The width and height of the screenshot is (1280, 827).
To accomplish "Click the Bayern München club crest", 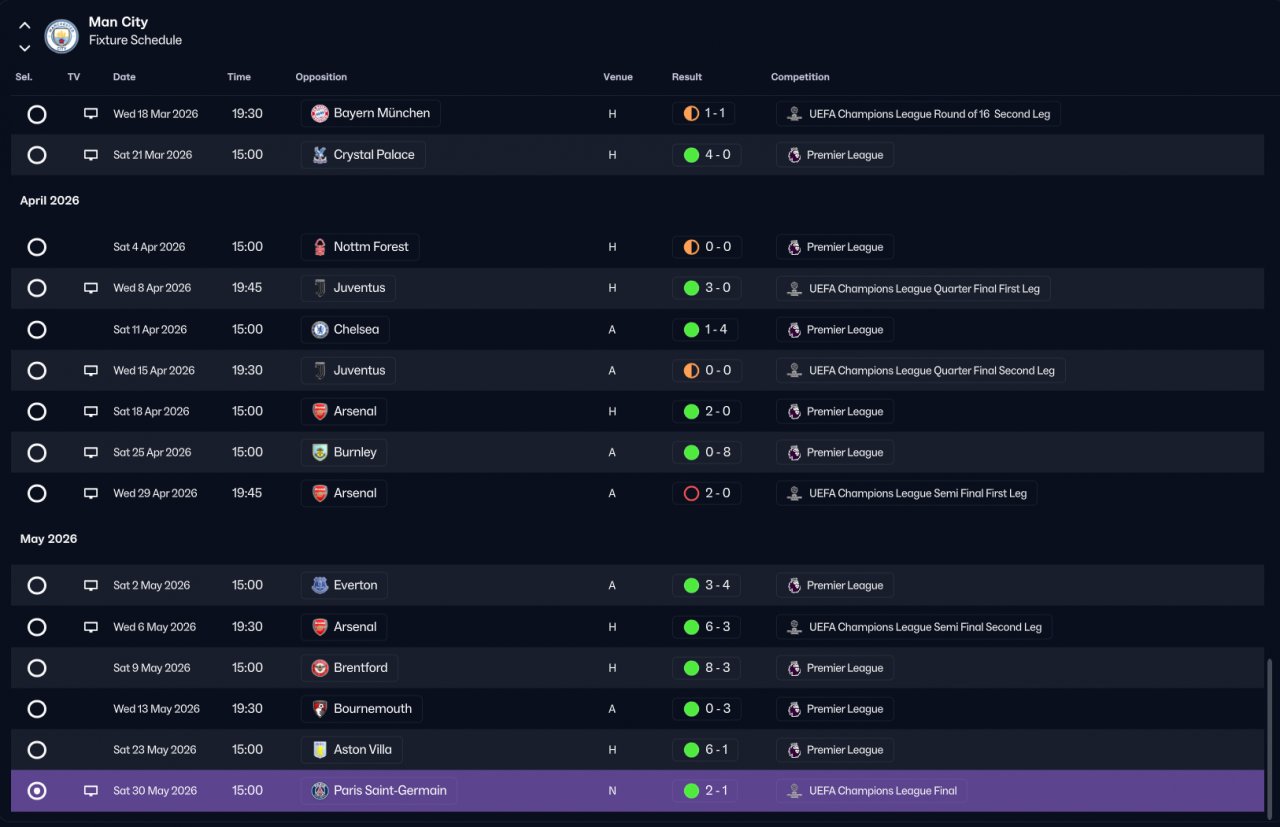I will (x=320, y=113).
